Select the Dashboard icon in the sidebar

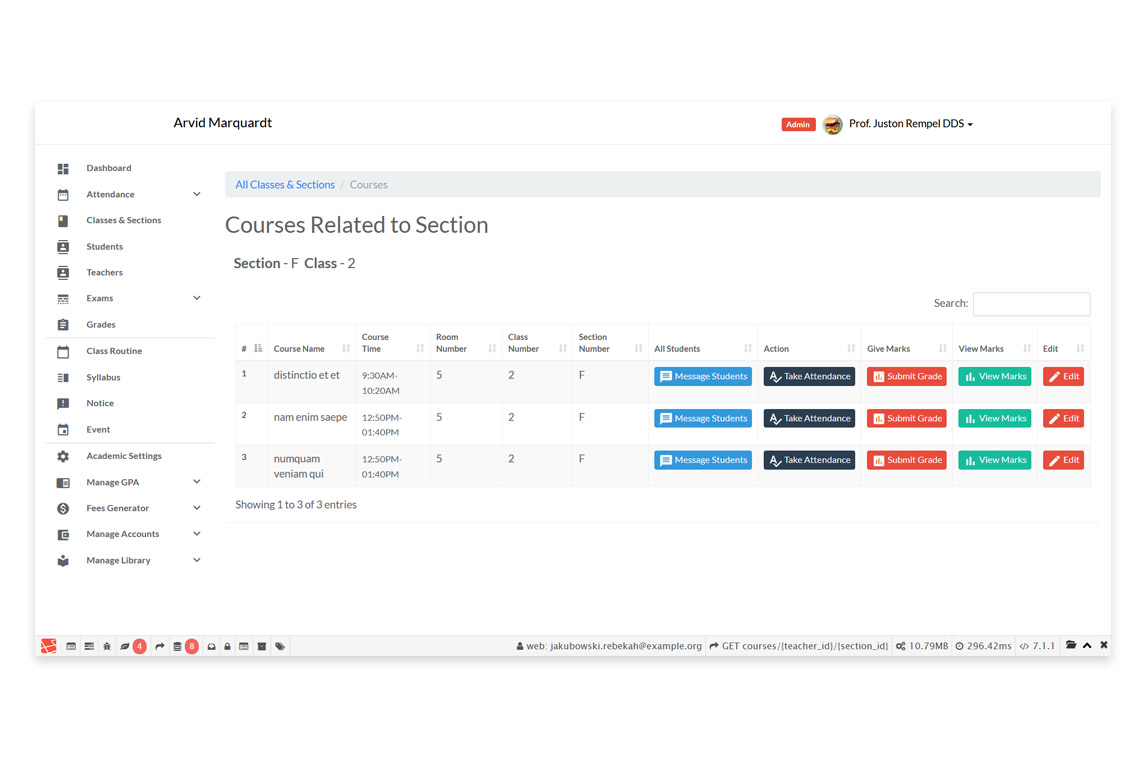[x=63, y=167]
